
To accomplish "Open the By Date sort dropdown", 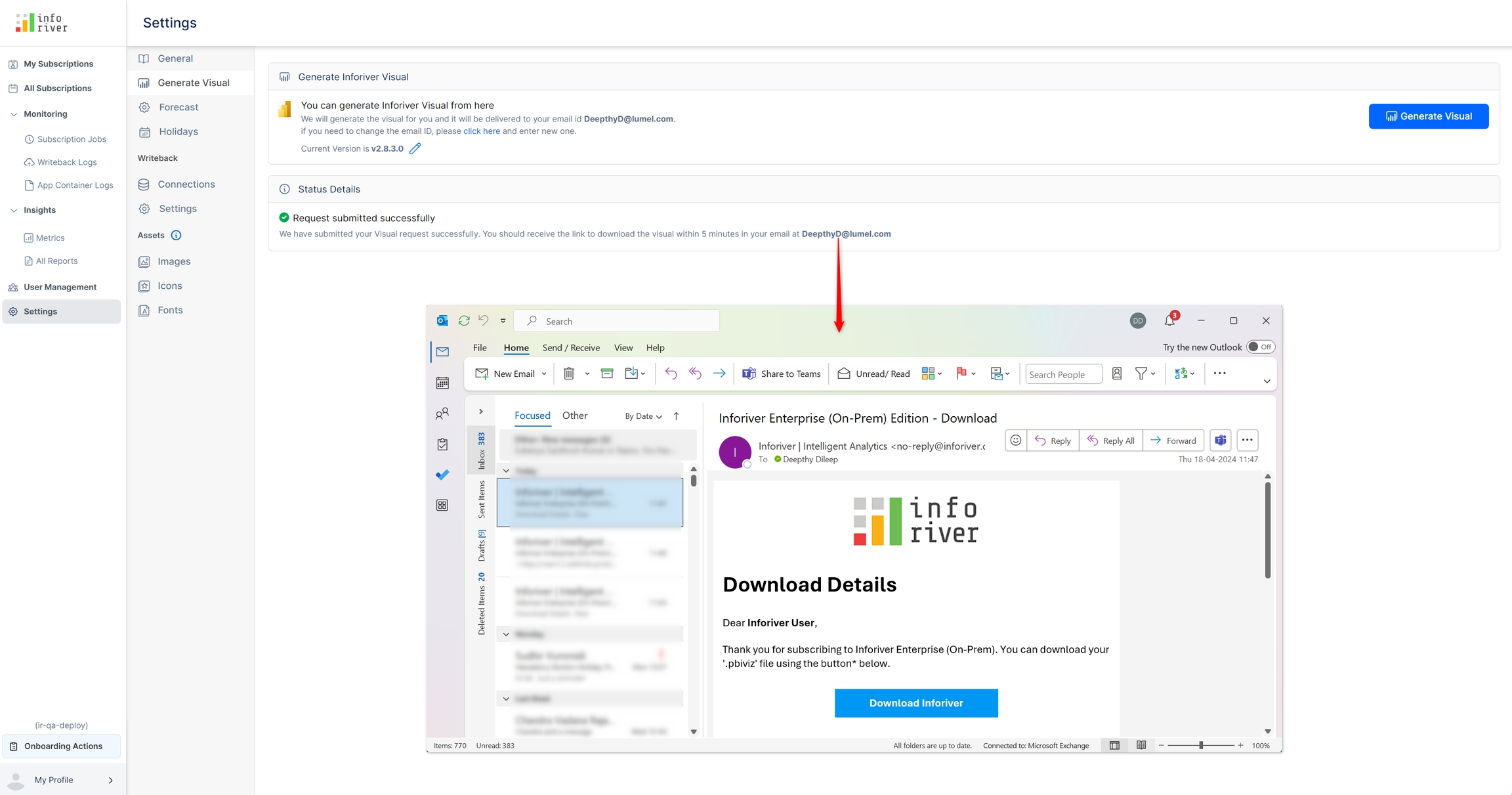I will coord(643,416).
